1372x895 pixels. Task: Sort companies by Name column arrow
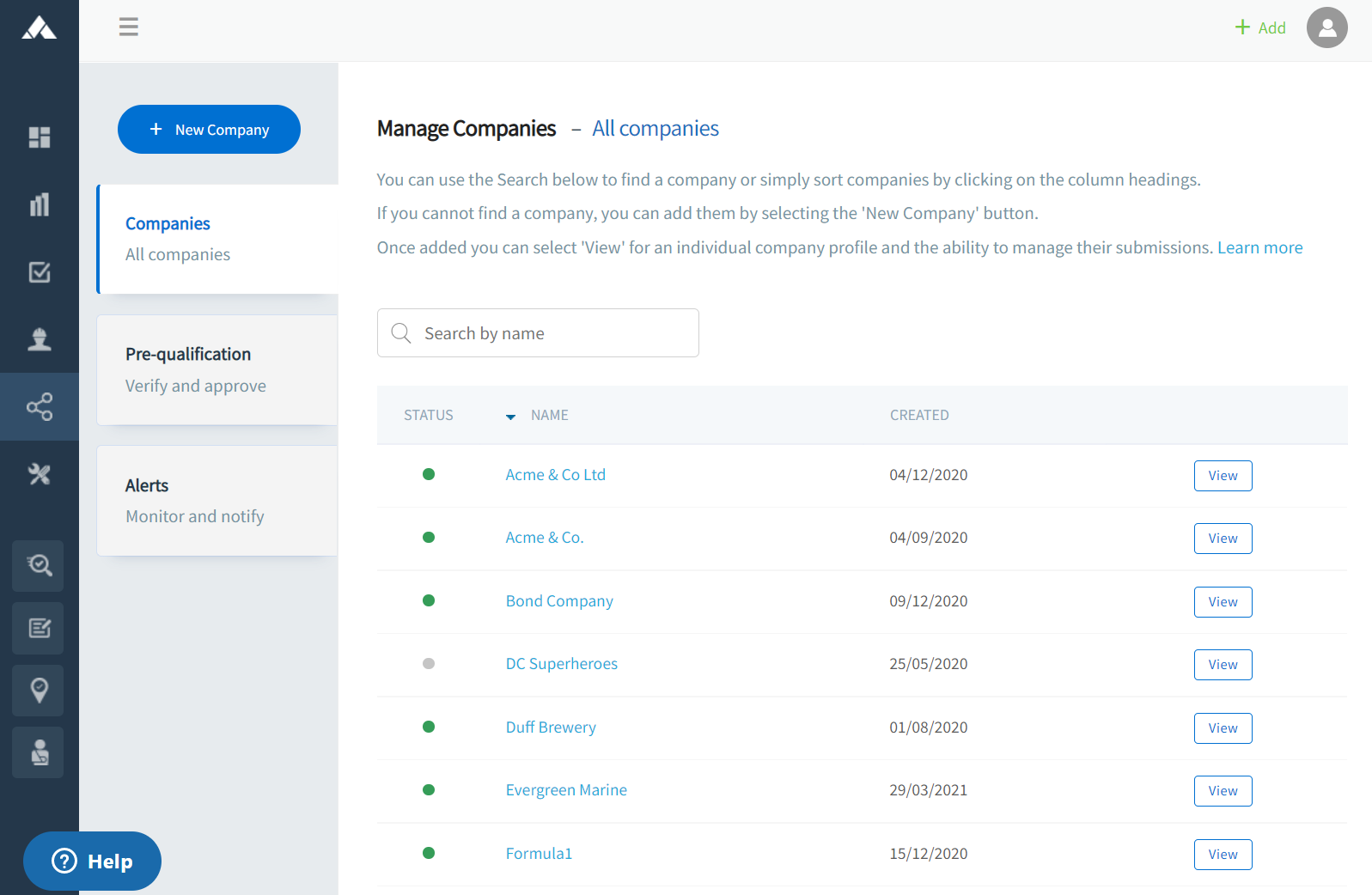point(510,417)
